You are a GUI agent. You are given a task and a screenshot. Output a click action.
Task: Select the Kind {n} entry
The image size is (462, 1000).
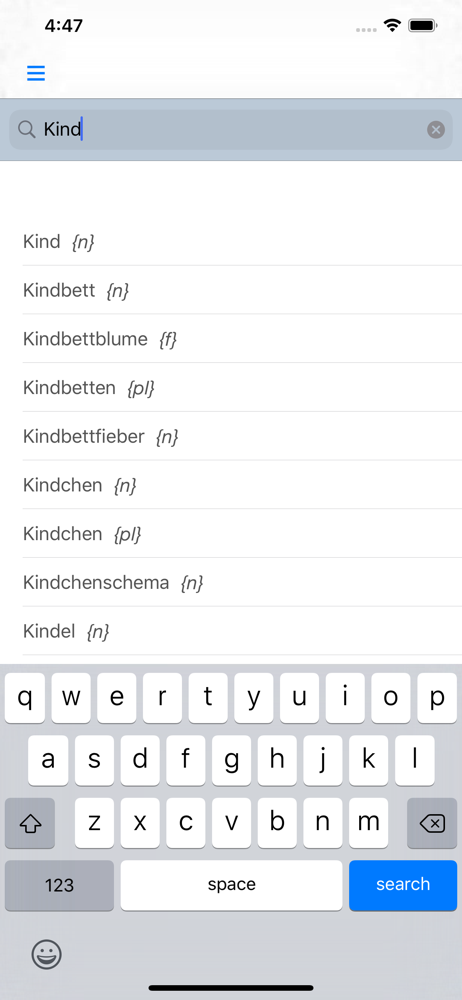[x=242, y=242]
